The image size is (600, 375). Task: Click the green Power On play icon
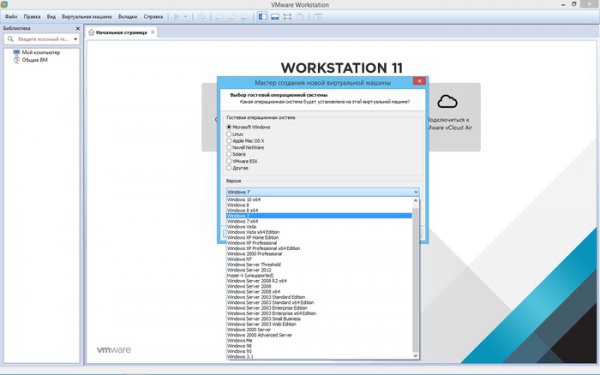[x=177, y=16]
